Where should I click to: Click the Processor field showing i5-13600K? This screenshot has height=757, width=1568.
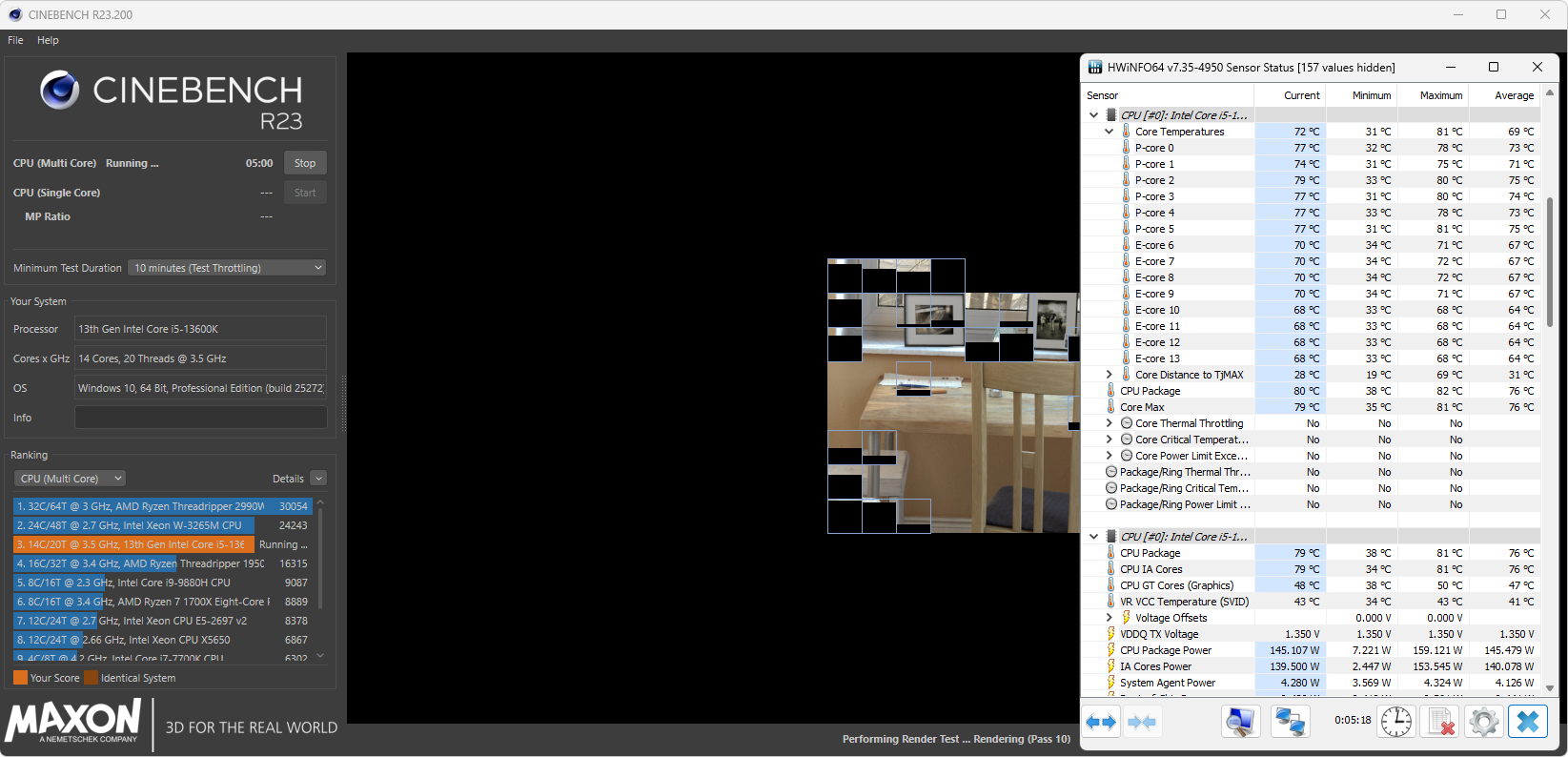pos(200,329)
